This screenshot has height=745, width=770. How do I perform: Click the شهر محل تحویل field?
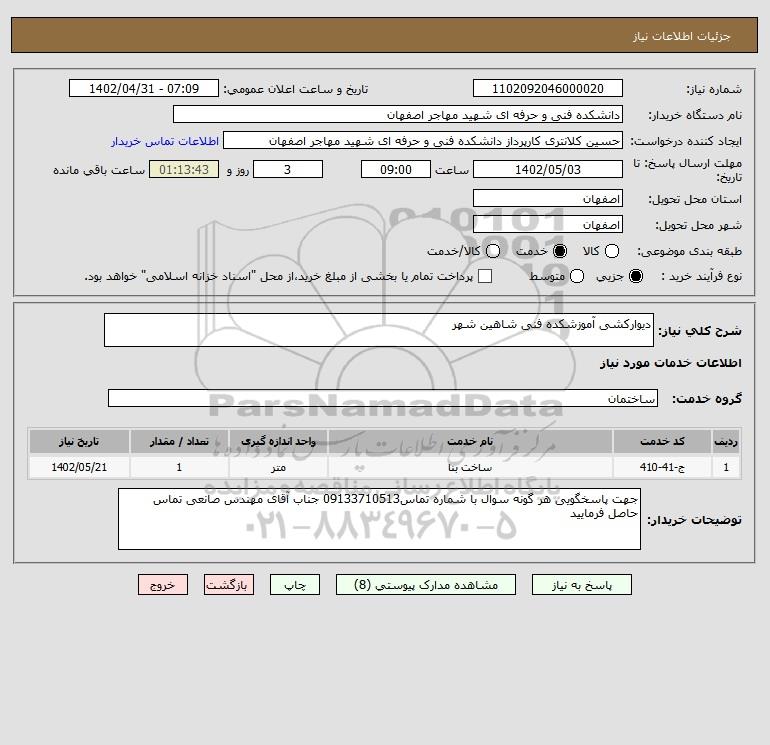(548, 224)
